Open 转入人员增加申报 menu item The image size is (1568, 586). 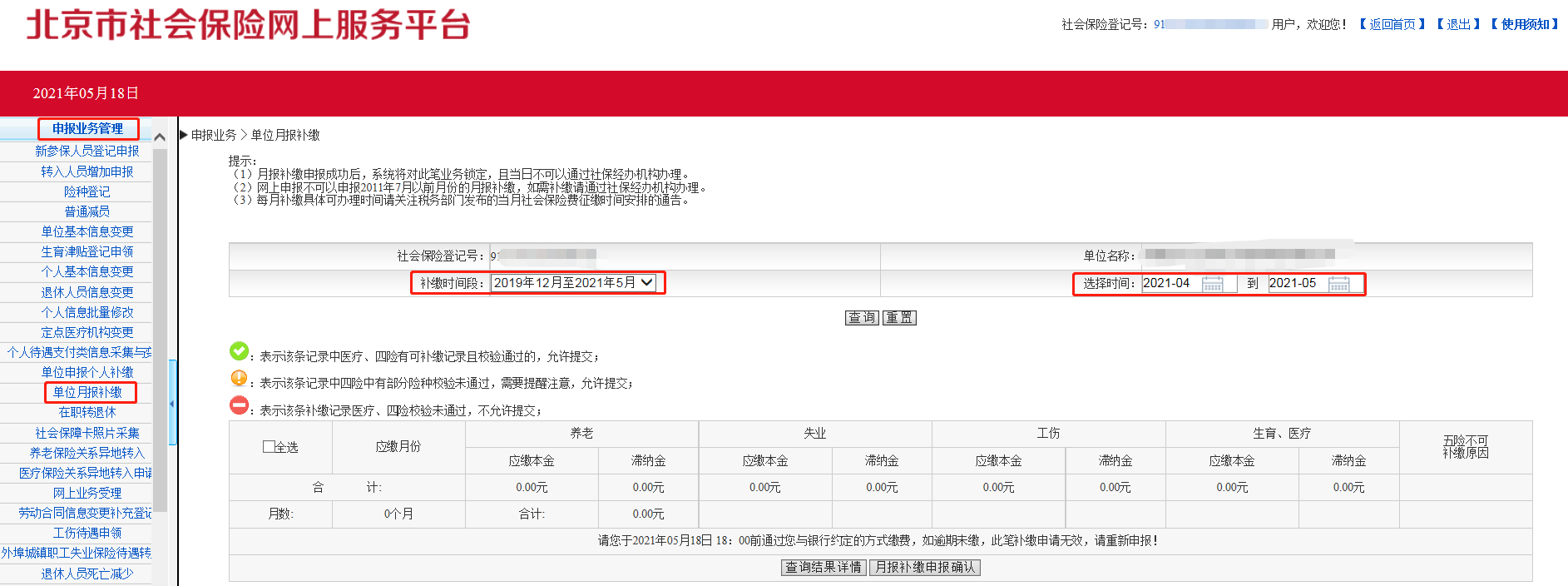click(x=87, y=171)
